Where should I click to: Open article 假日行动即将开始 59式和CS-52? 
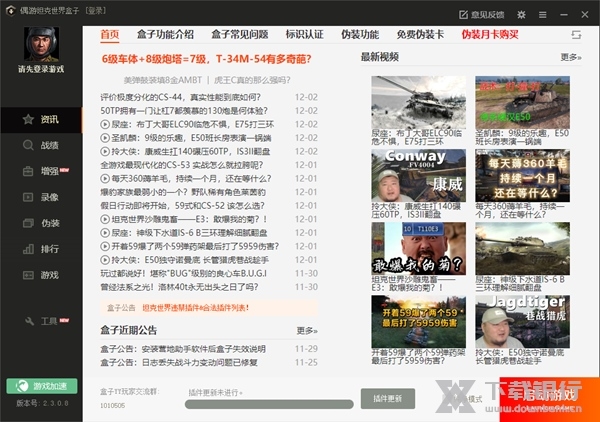183,206
